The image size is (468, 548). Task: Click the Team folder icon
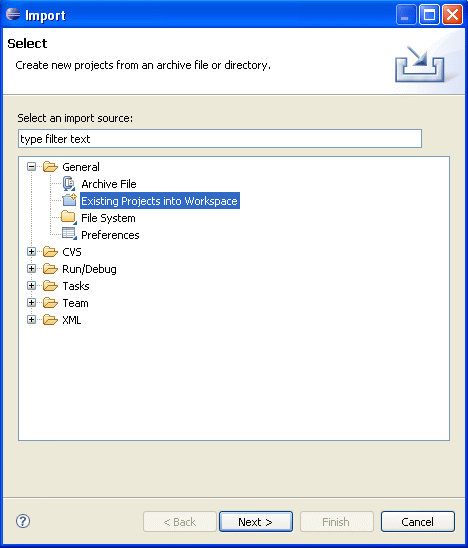point(50,303)
